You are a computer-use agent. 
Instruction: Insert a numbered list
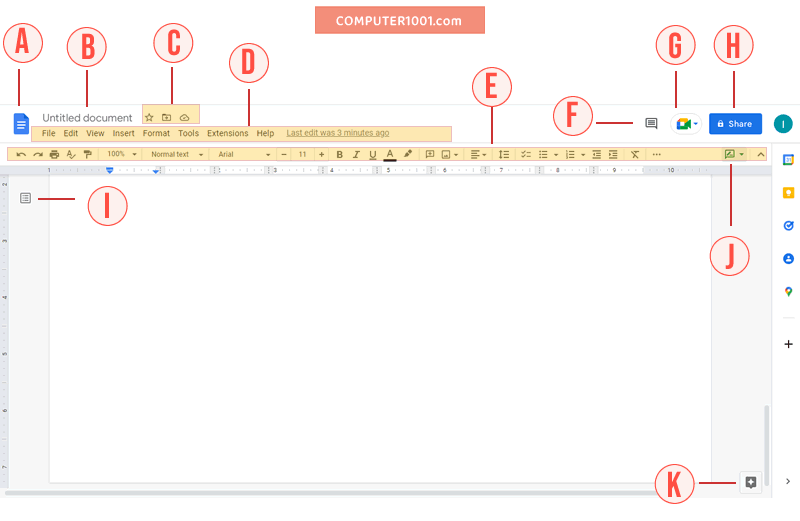pos(570,154)
